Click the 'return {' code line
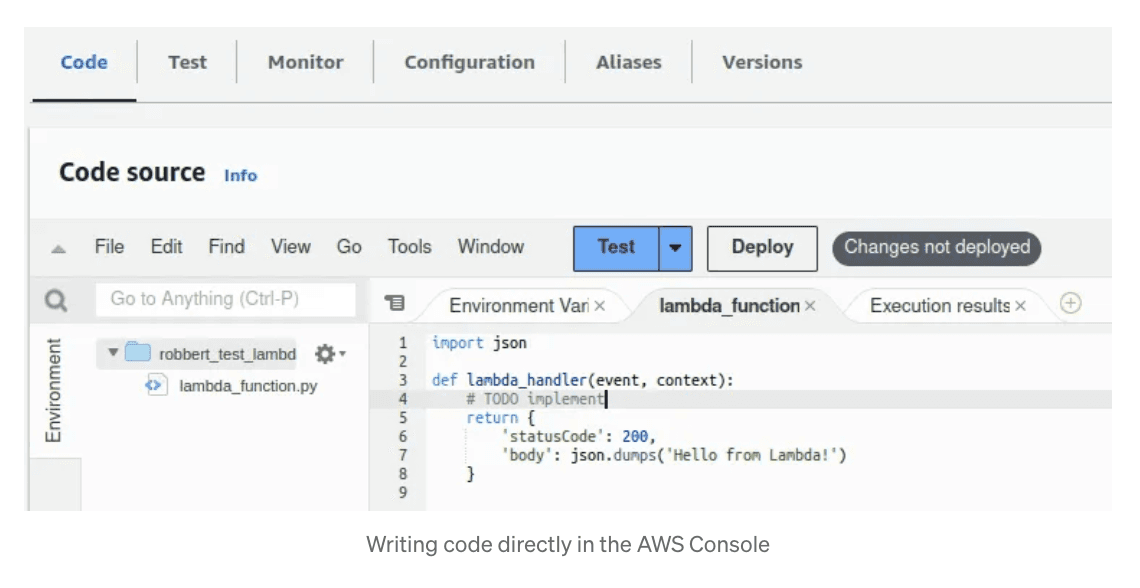Screen dimensions: 1140x588 (x=500, y=418)
